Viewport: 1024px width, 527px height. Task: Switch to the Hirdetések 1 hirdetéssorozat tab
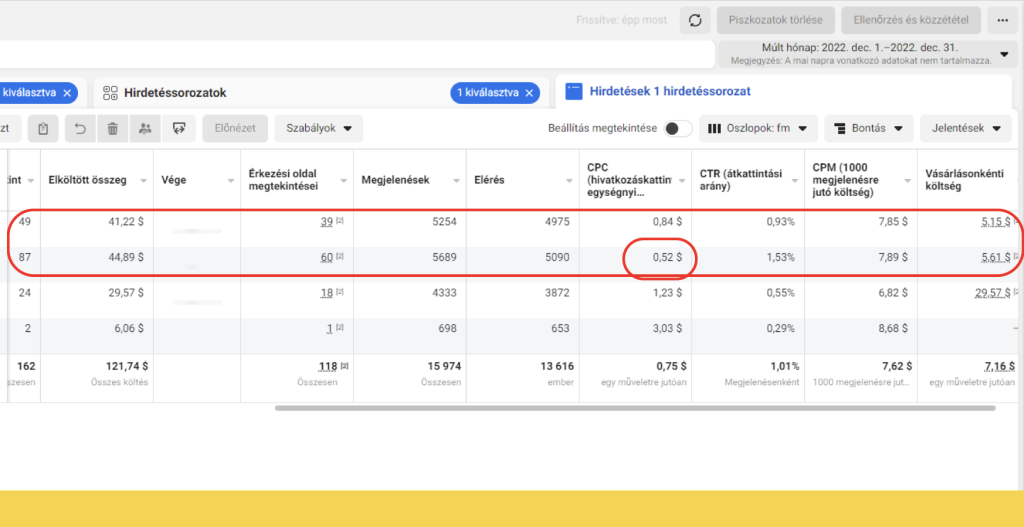point(670,91)
